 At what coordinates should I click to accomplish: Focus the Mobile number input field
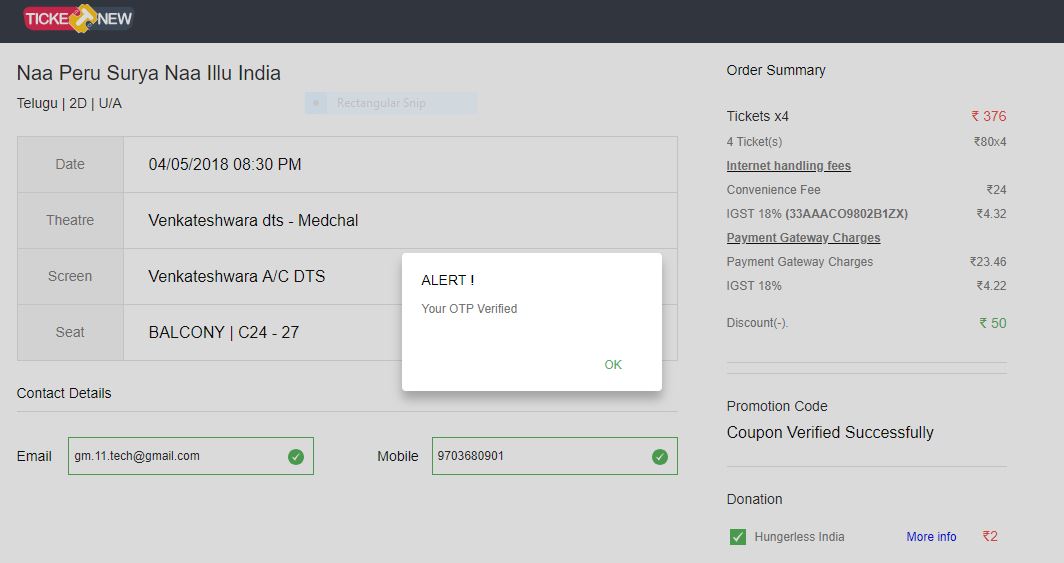[x=540, y=456]
